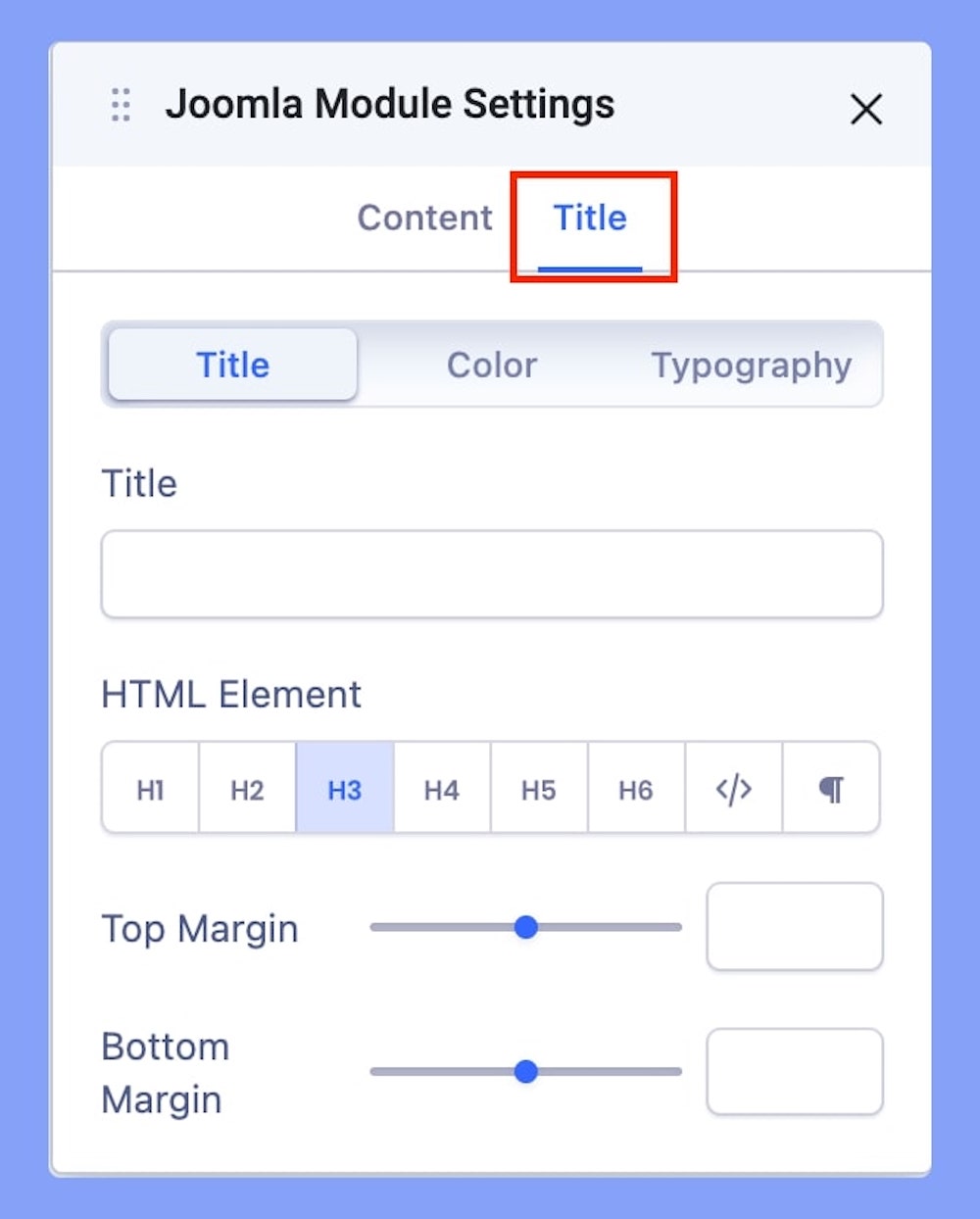The height and width of the screenshot is (1219, 980).
Task: Open the Title tab at top
Action: tap(590, 218)
